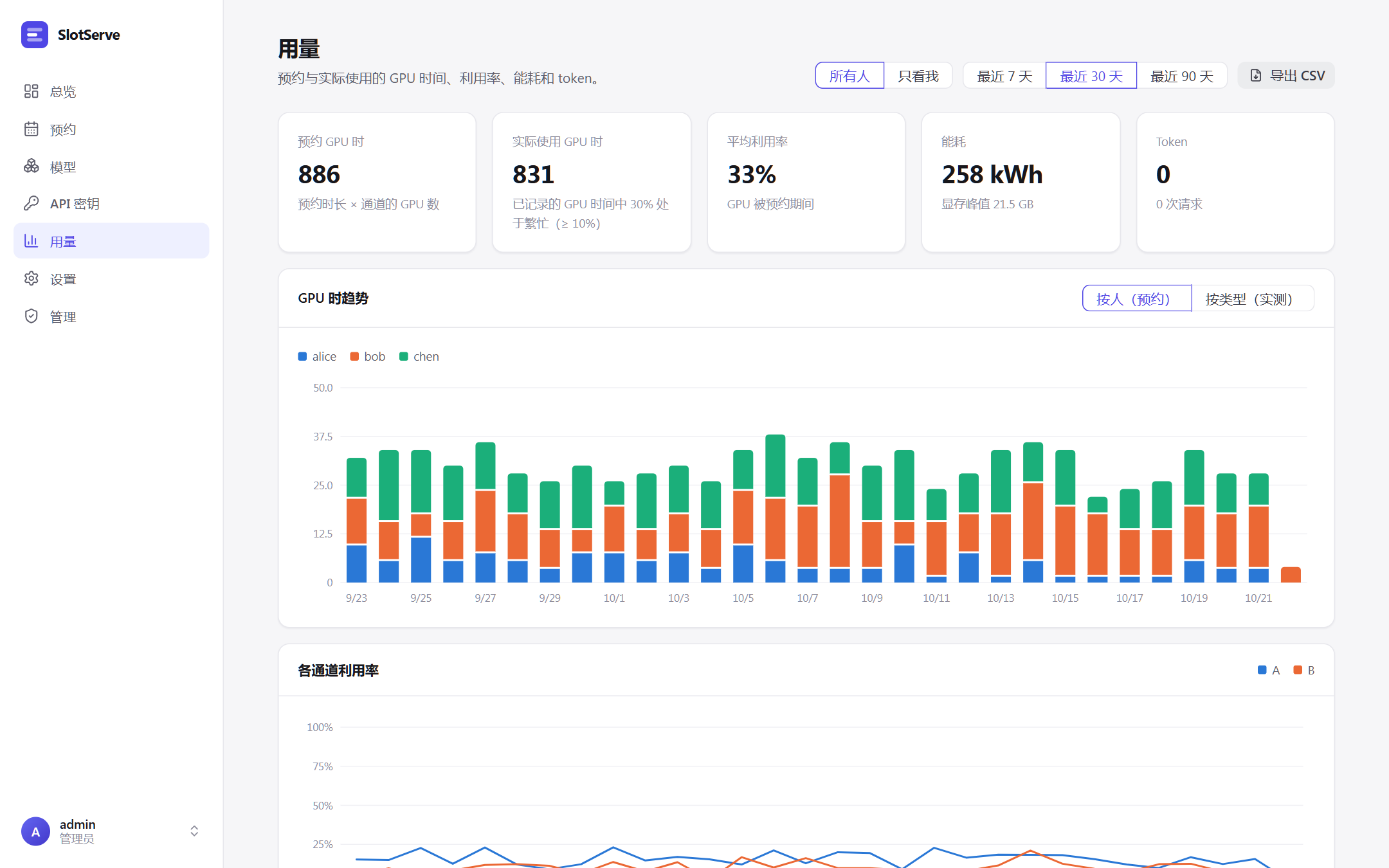1389x868 pixels.
Task: Click the admin avatar circle
Action: pyautogui.click(x=36, y=831)
